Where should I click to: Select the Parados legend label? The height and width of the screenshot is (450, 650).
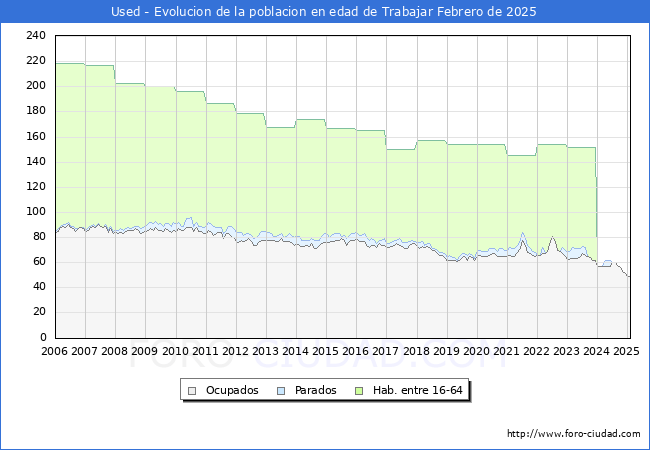(315, 390)
